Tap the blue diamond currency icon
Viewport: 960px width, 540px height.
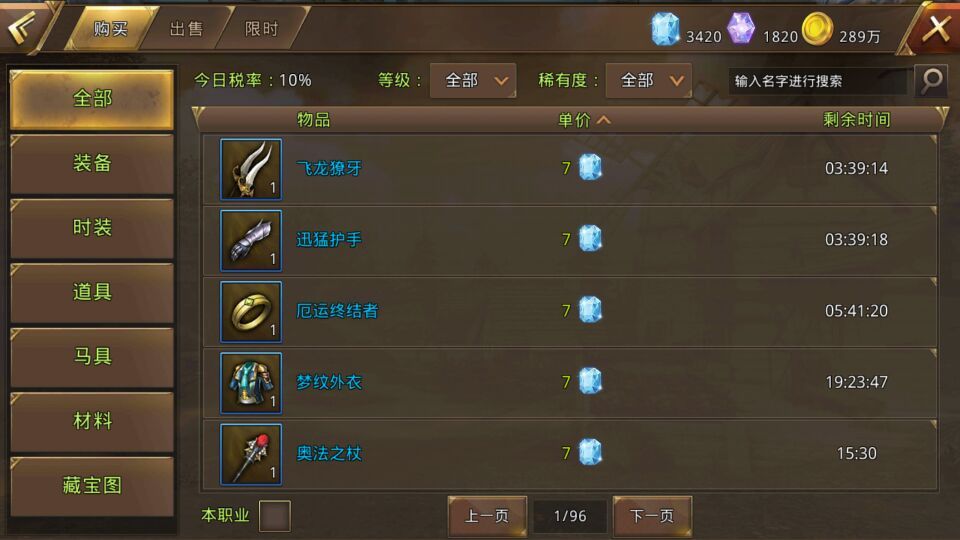tap(665, 29)
